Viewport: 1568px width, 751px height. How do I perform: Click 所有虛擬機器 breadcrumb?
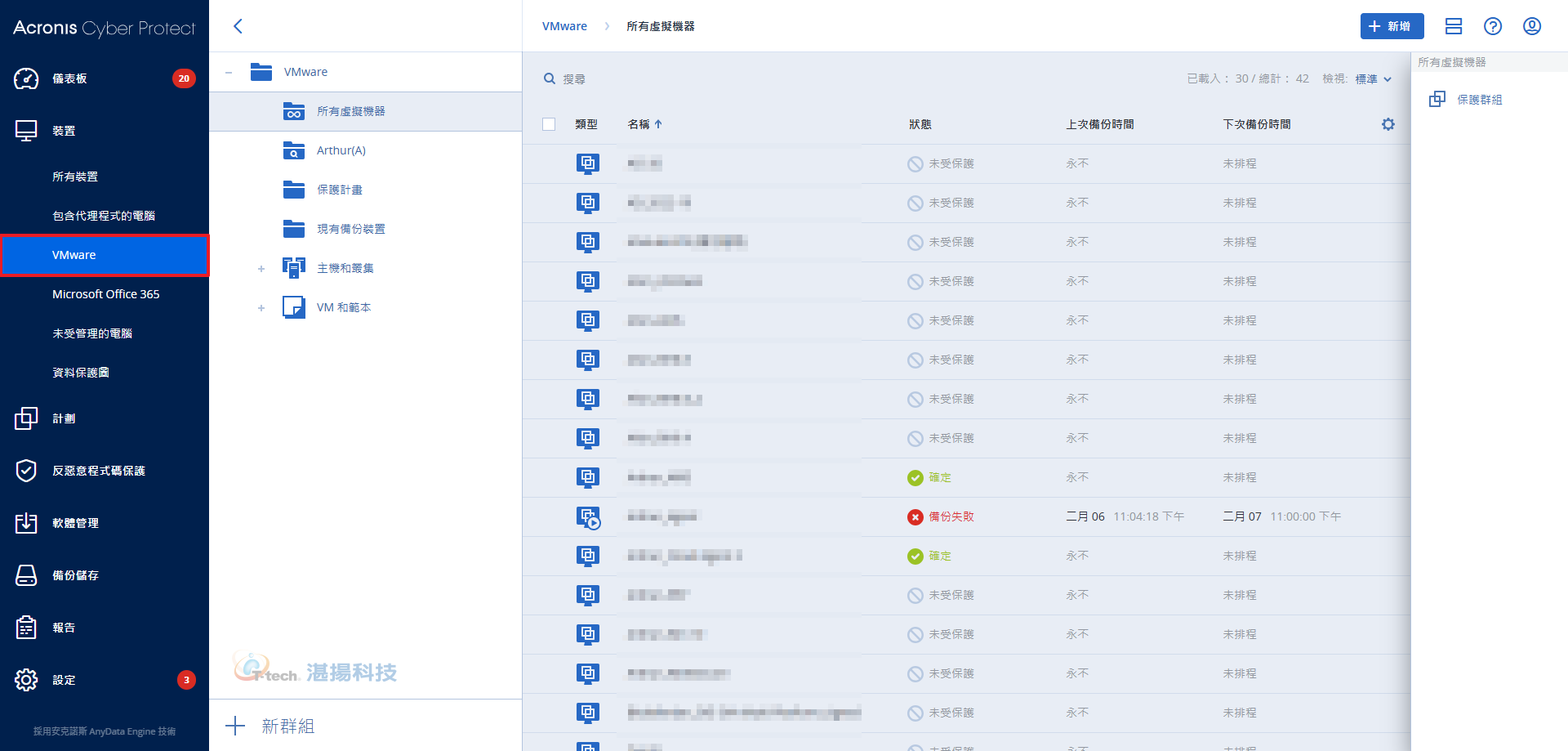click(661, 26)
